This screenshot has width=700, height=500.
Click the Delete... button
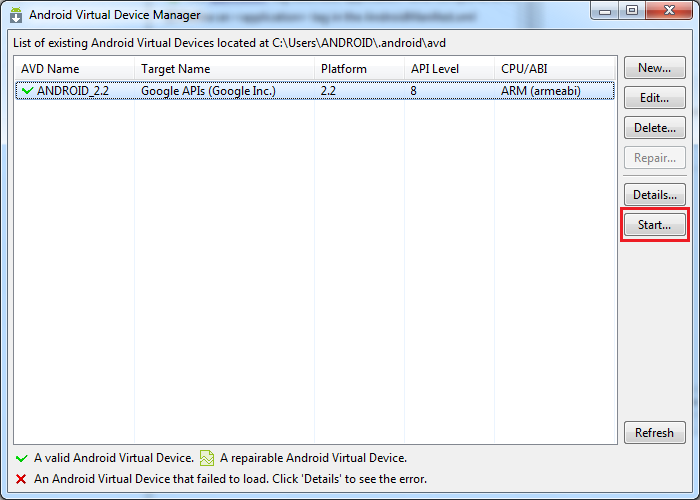654,128
